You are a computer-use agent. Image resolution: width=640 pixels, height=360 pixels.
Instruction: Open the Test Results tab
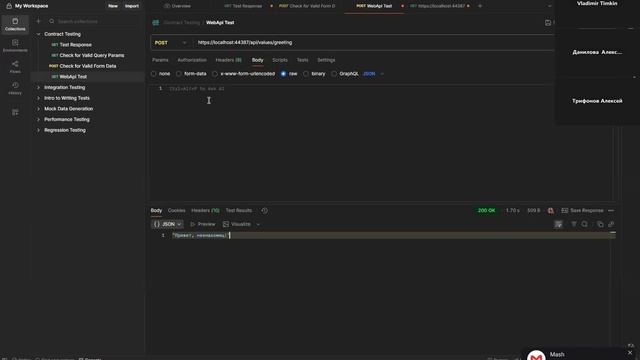tap(238, 211)
